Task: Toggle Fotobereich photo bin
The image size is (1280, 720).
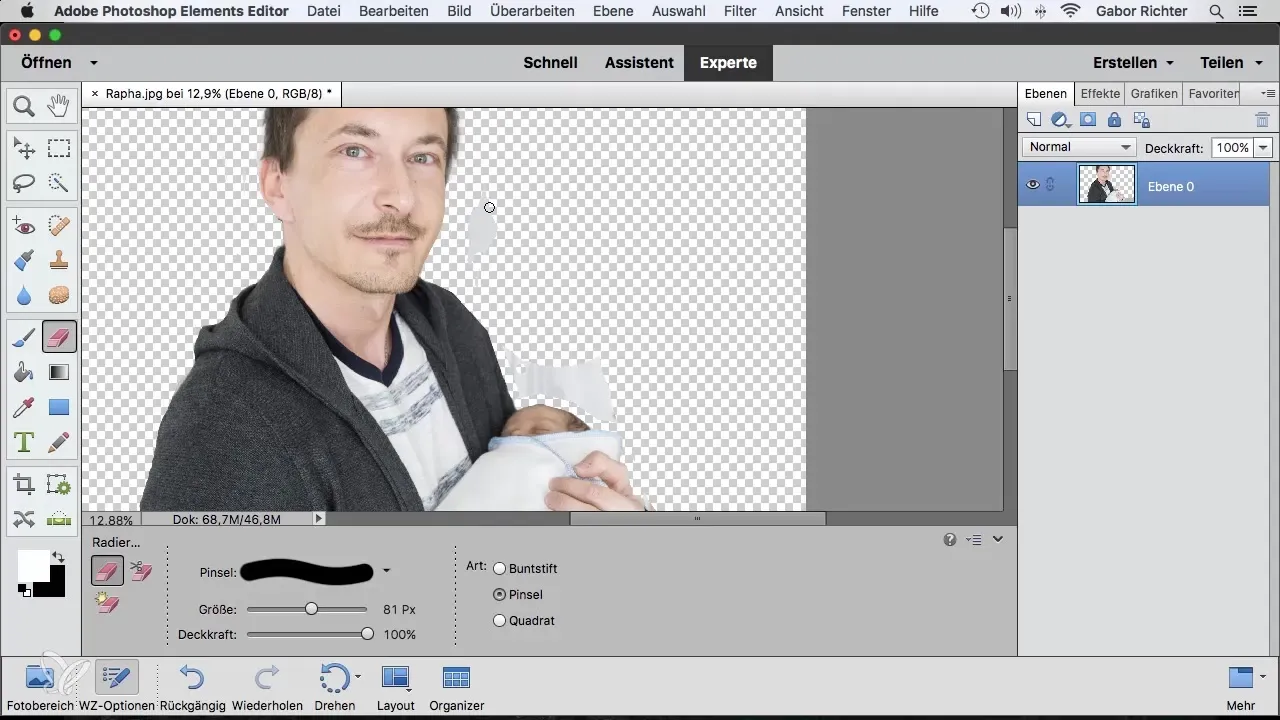Action: coord(40,686)
